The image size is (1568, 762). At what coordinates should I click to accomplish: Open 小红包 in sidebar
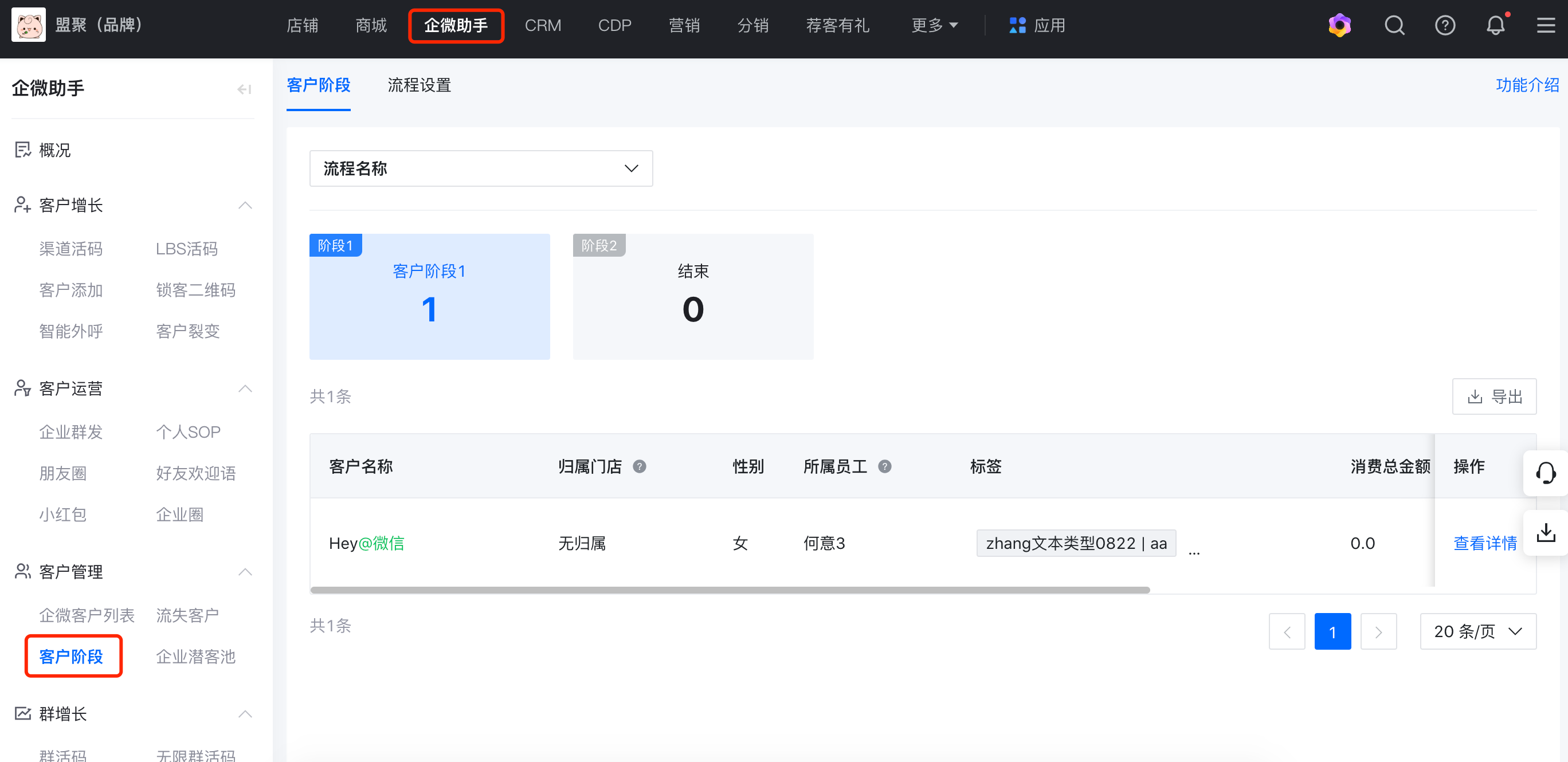point(63,514)
